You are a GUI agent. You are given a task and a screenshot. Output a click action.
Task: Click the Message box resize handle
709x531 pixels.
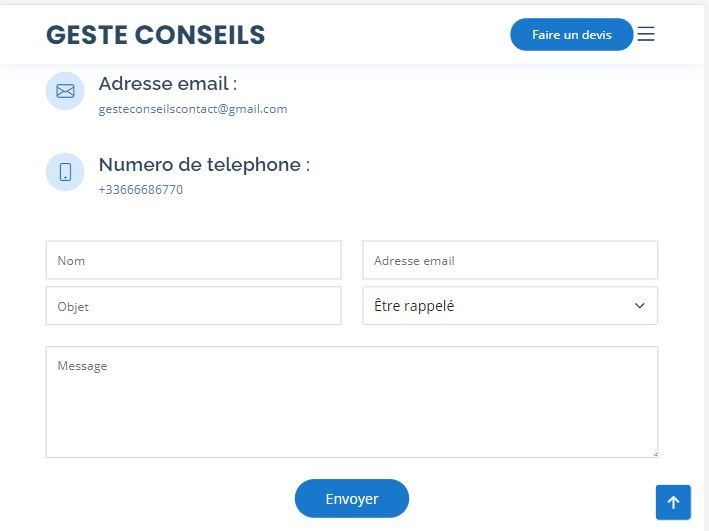pos(655,454)
